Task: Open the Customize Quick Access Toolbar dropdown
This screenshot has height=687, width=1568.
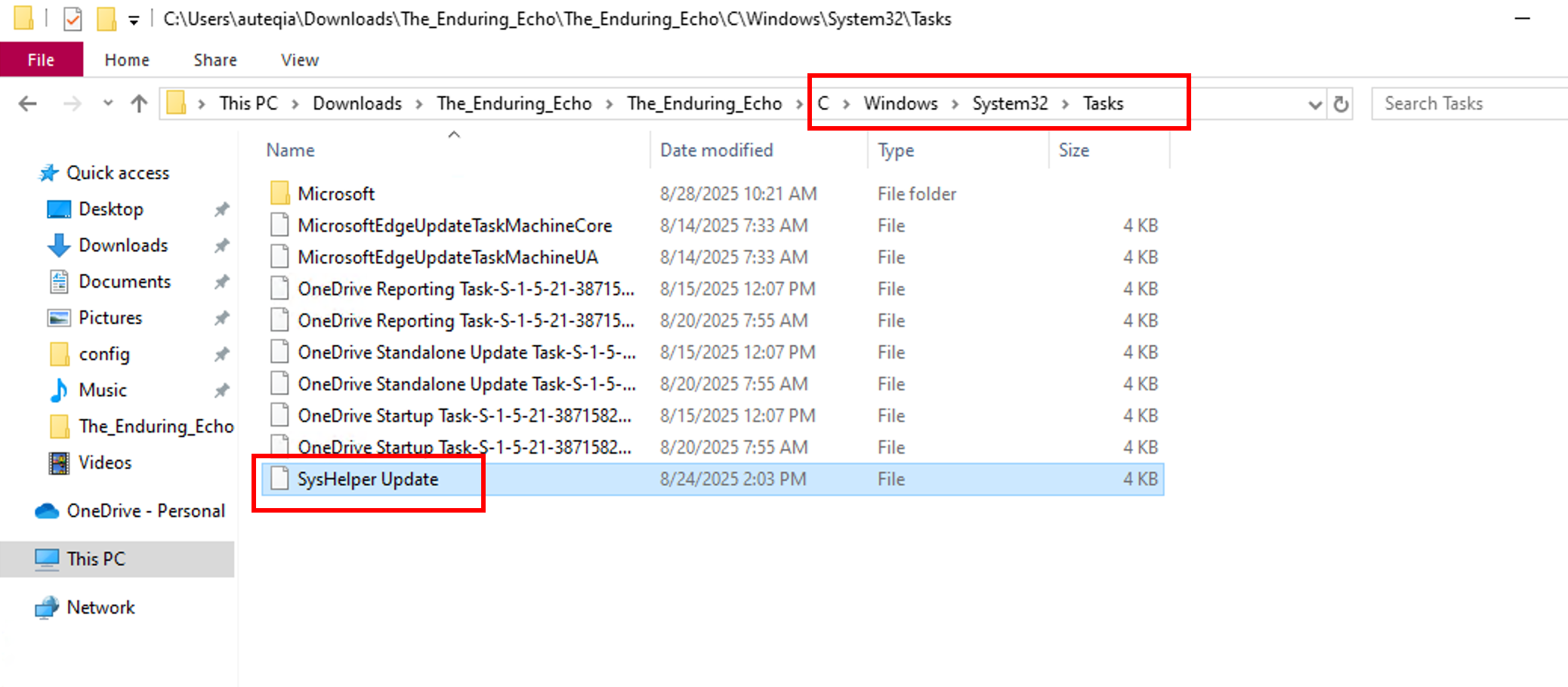Action: [134, 20]
